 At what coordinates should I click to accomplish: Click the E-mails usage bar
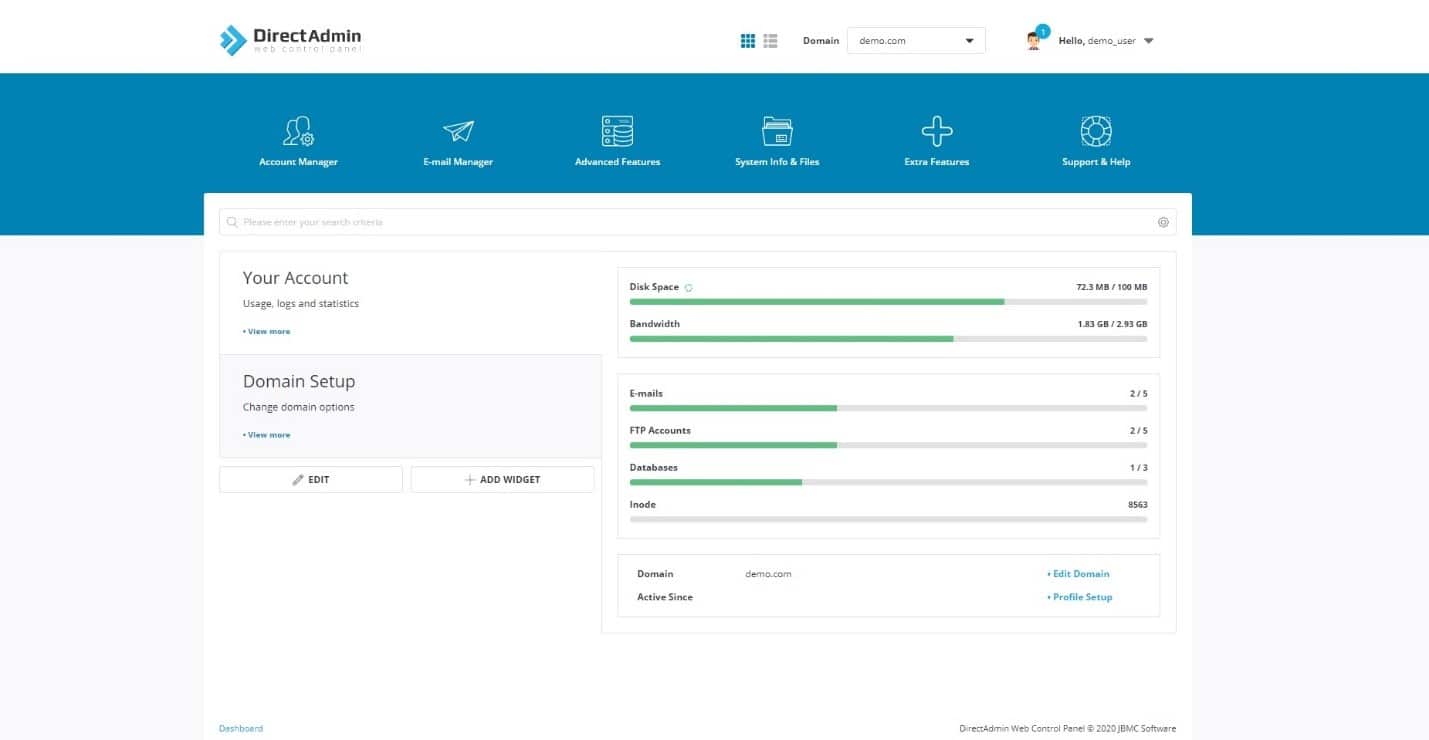(x=888, y=408)
